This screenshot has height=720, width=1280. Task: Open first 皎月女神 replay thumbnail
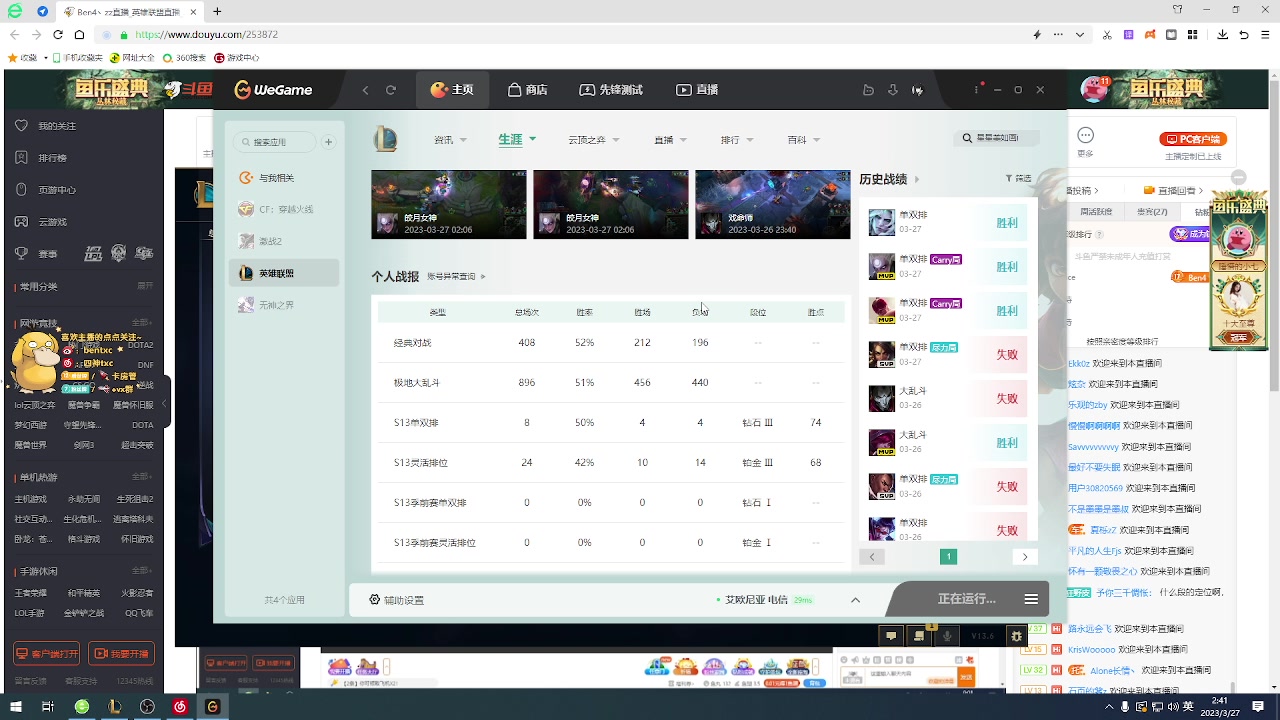pos(448,204)
